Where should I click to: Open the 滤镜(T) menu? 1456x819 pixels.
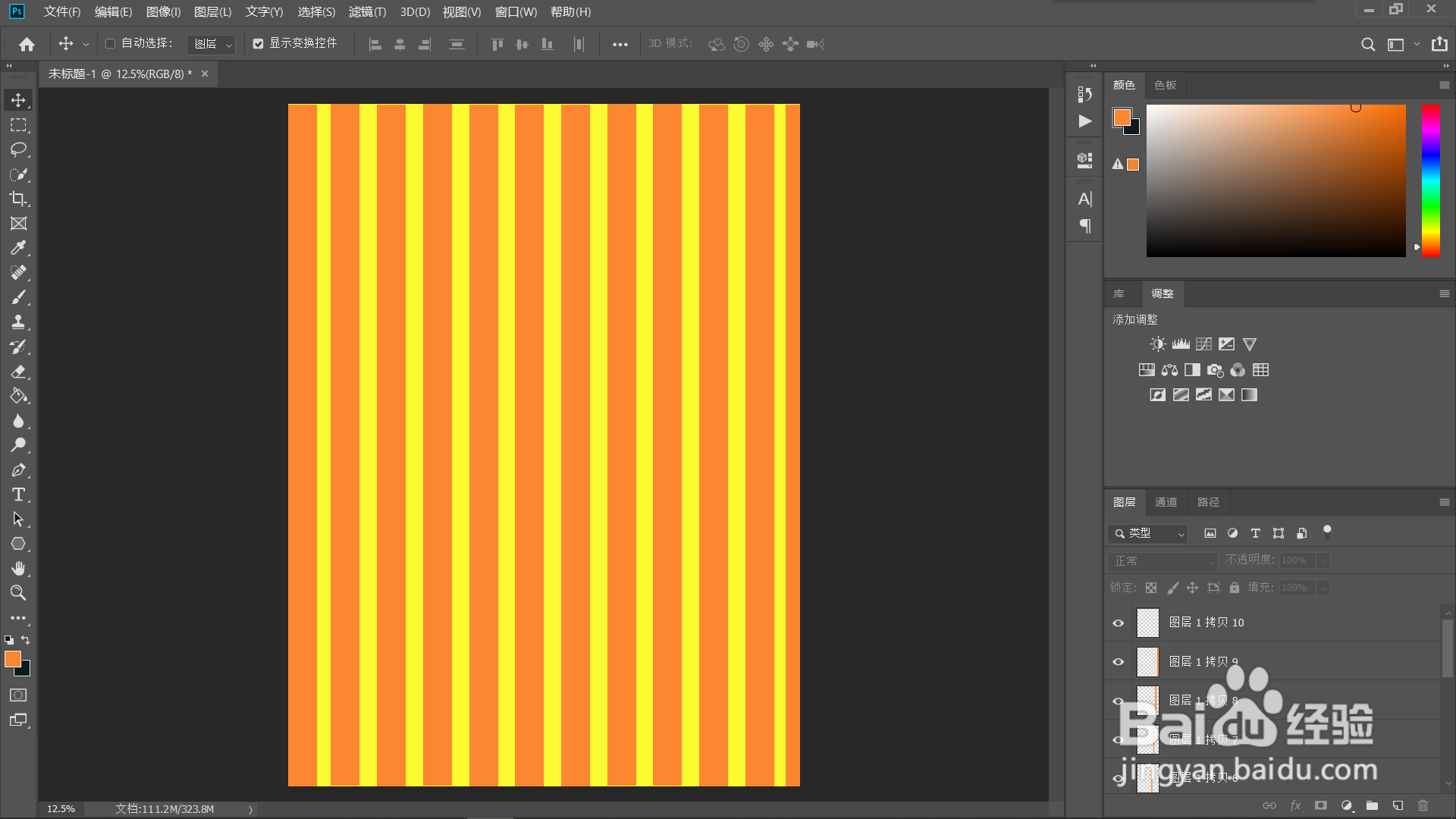coord(367,12)
